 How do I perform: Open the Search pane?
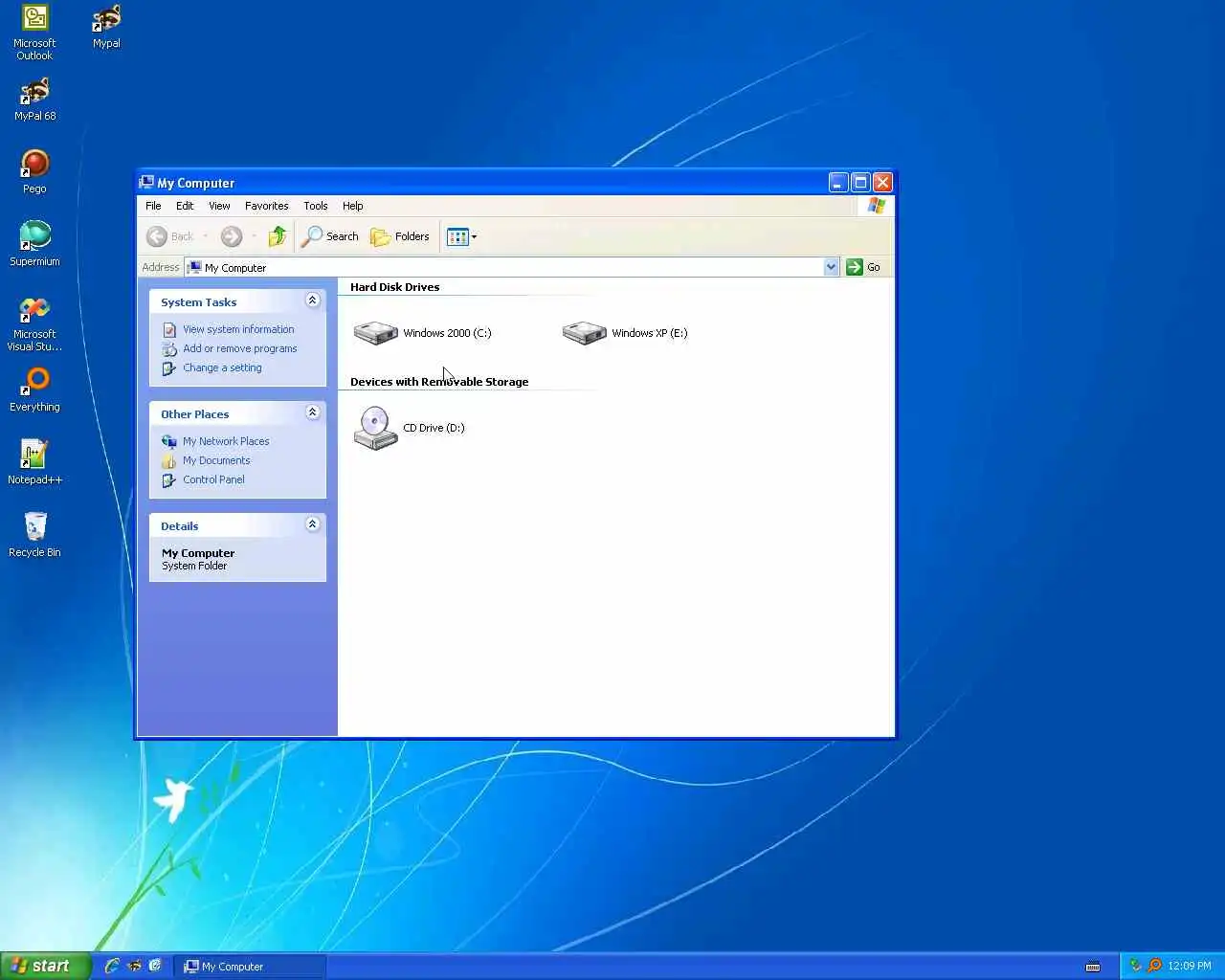[330, 236]
